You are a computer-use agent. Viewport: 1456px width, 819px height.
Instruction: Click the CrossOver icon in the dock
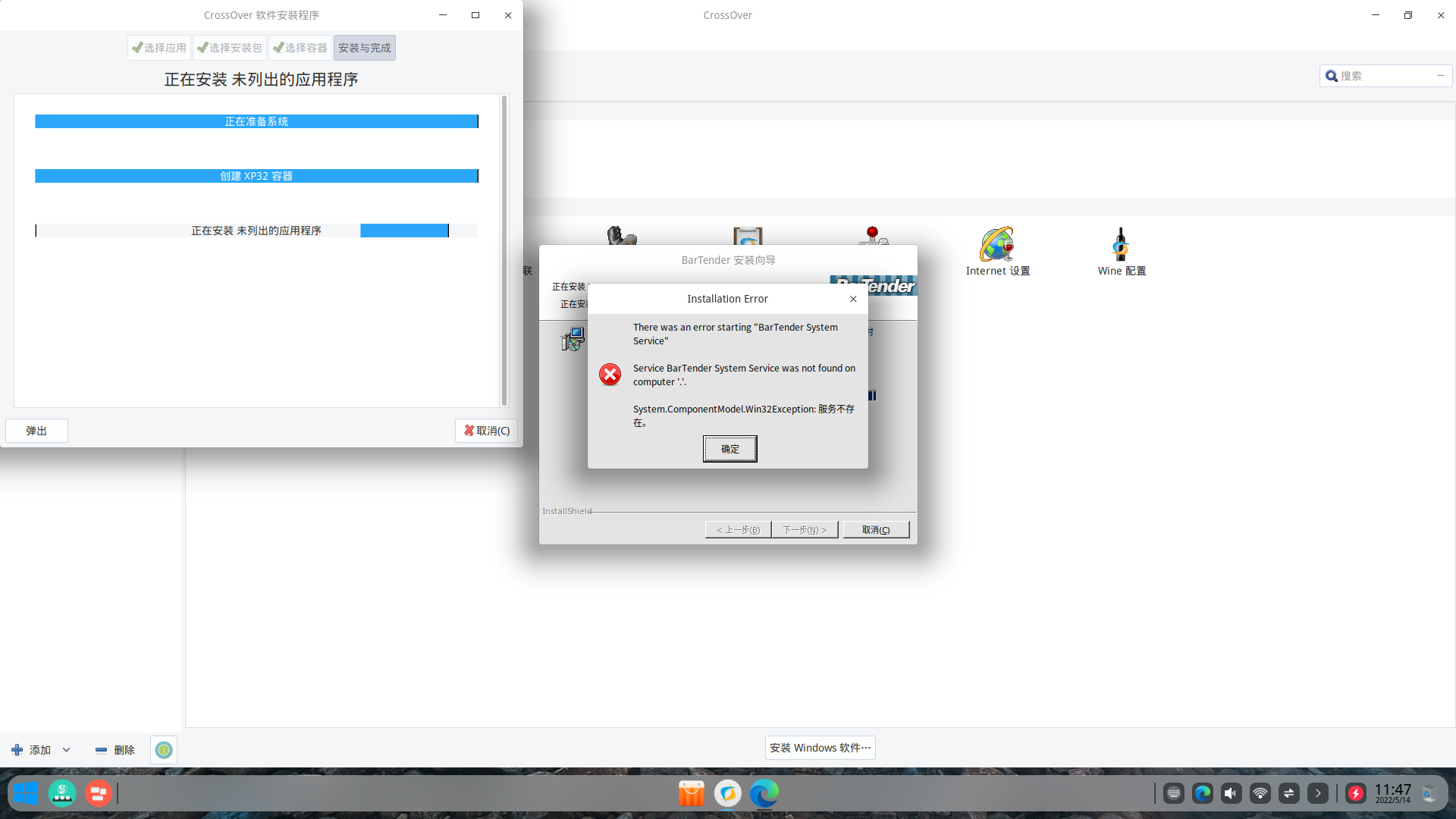pos(727,793)
